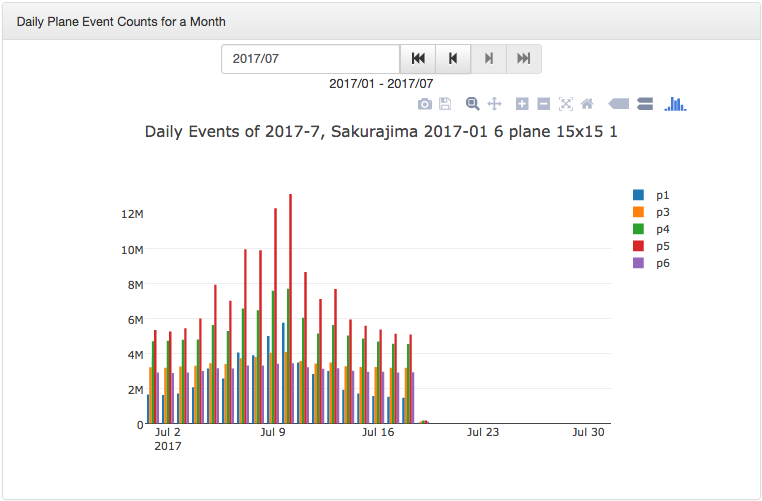
Task: Jump to the first month
Action: coord(418,59)
